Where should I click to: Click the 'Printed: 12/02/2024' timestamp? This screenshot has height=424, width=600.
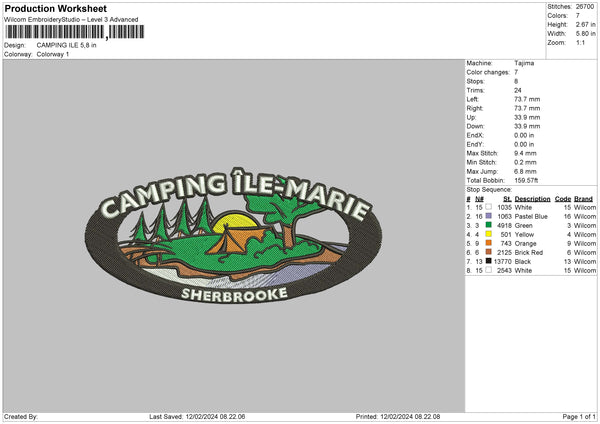[398, 417]
